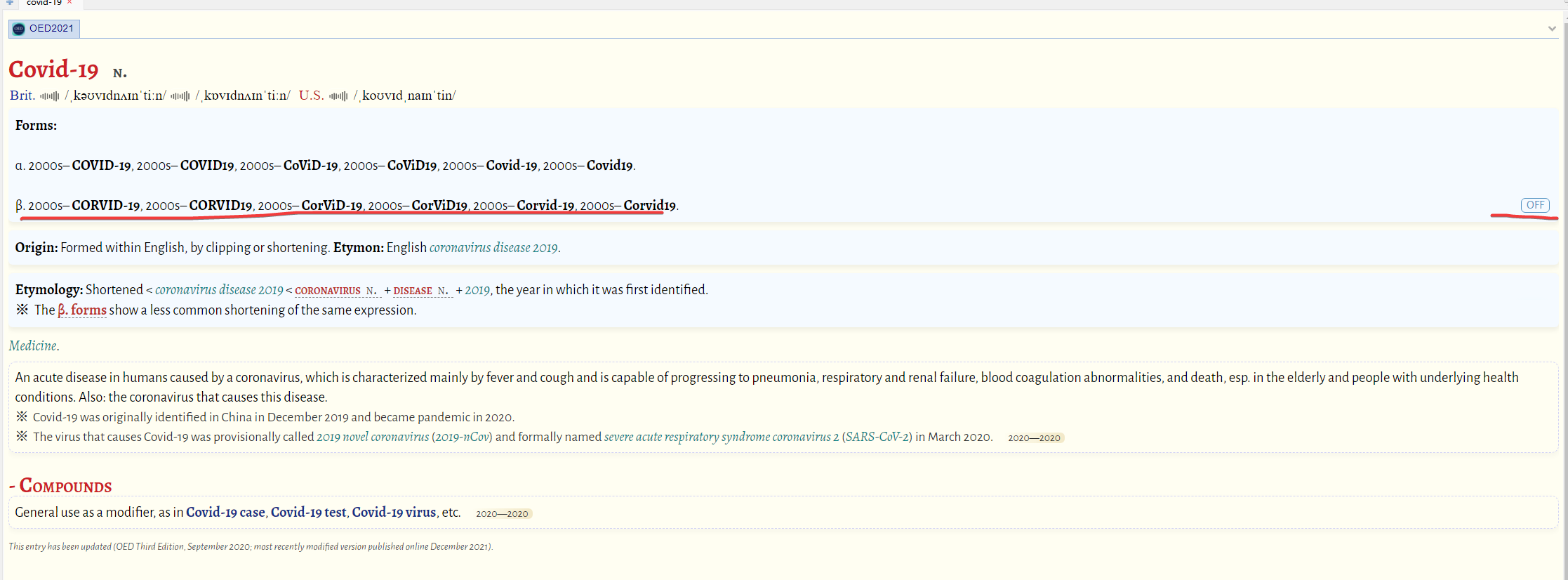
Task: Click the Covid-19 virus compound
Action: click(394, 513)
